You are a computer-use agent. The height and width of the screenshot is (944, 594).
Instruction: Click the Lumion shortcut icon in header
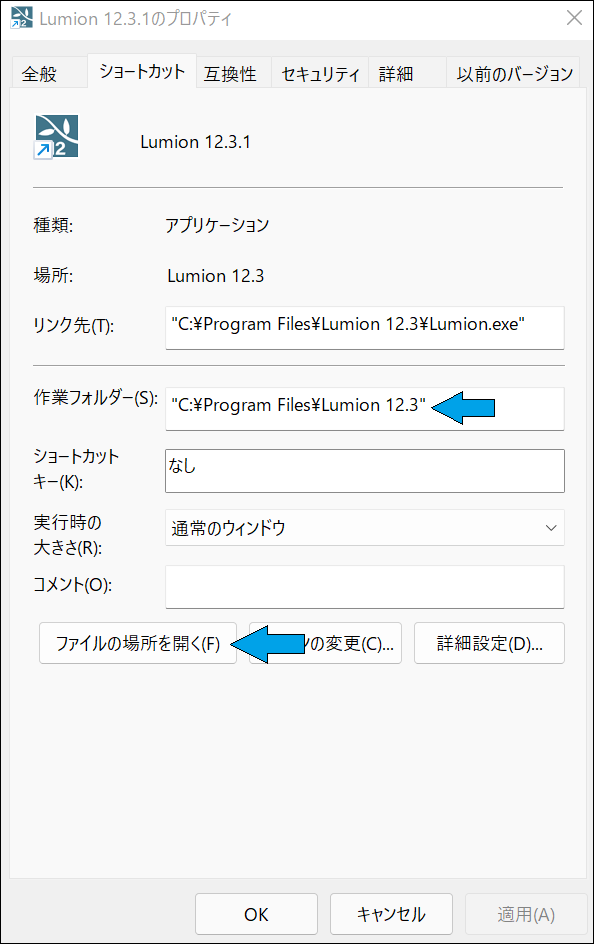[x=56, y=137]
